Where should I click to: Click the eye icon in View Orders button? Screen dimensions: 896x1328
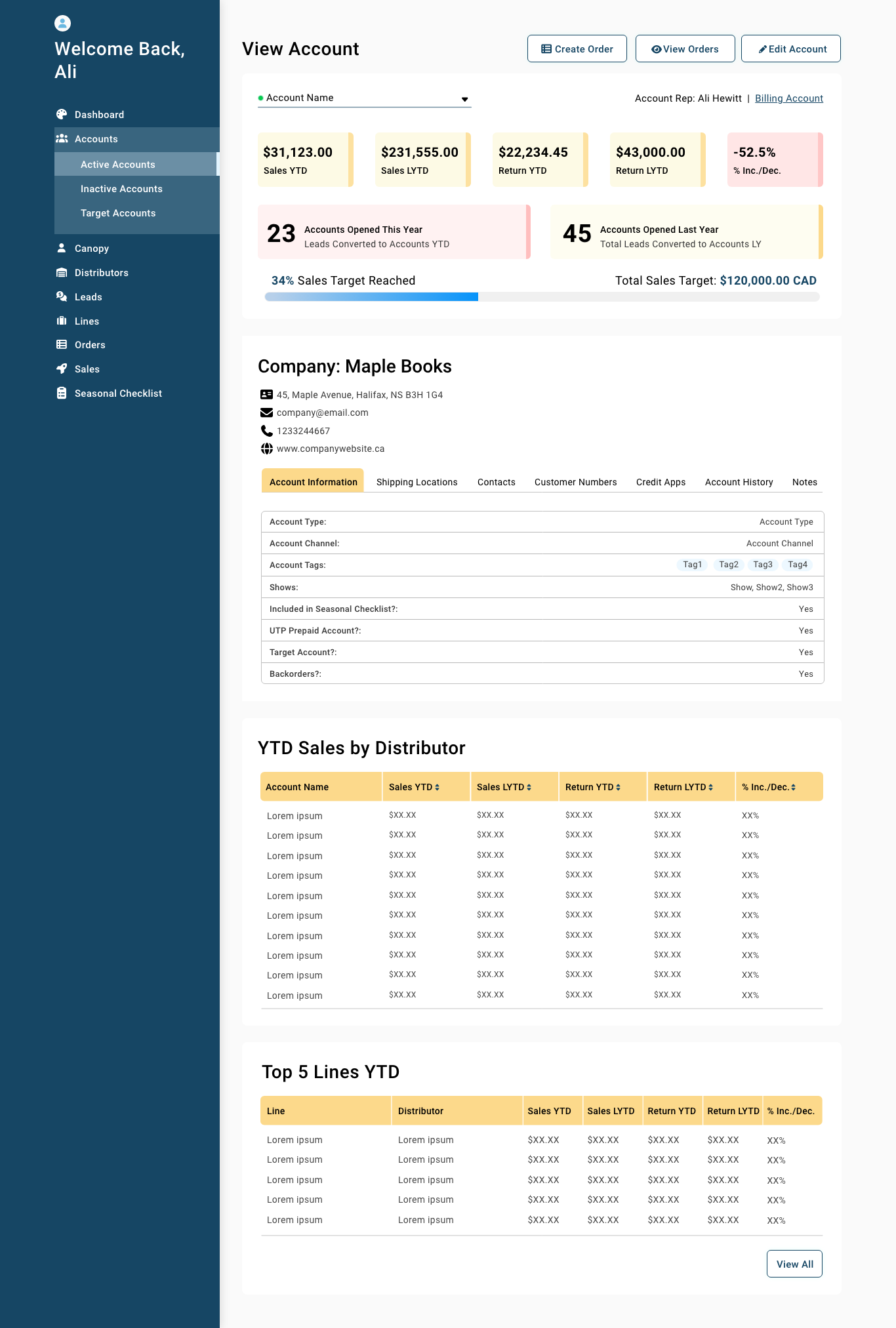pyautogui.click(x=656, y=49)
